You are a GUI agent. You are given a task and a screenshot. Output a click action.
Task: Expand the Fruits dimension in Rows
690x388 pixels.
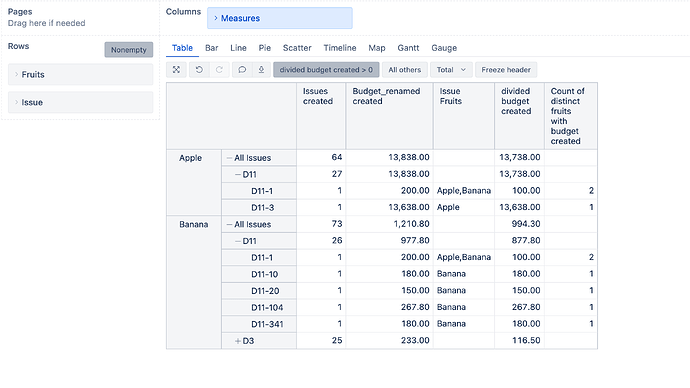tap(17, 74)
